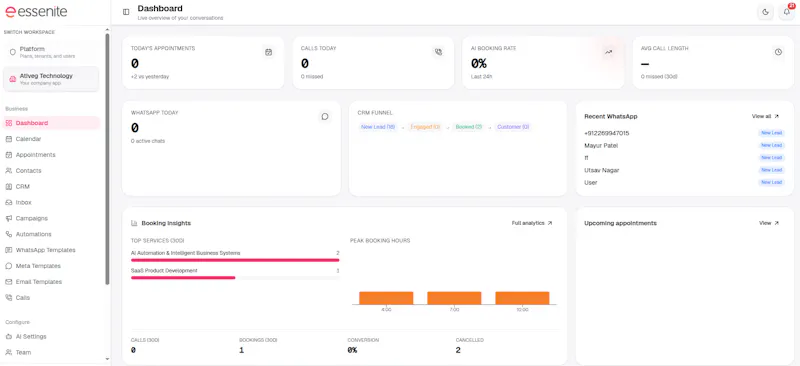Open Appointments in the sidebar
800x366 pixels.
[51, 155]
